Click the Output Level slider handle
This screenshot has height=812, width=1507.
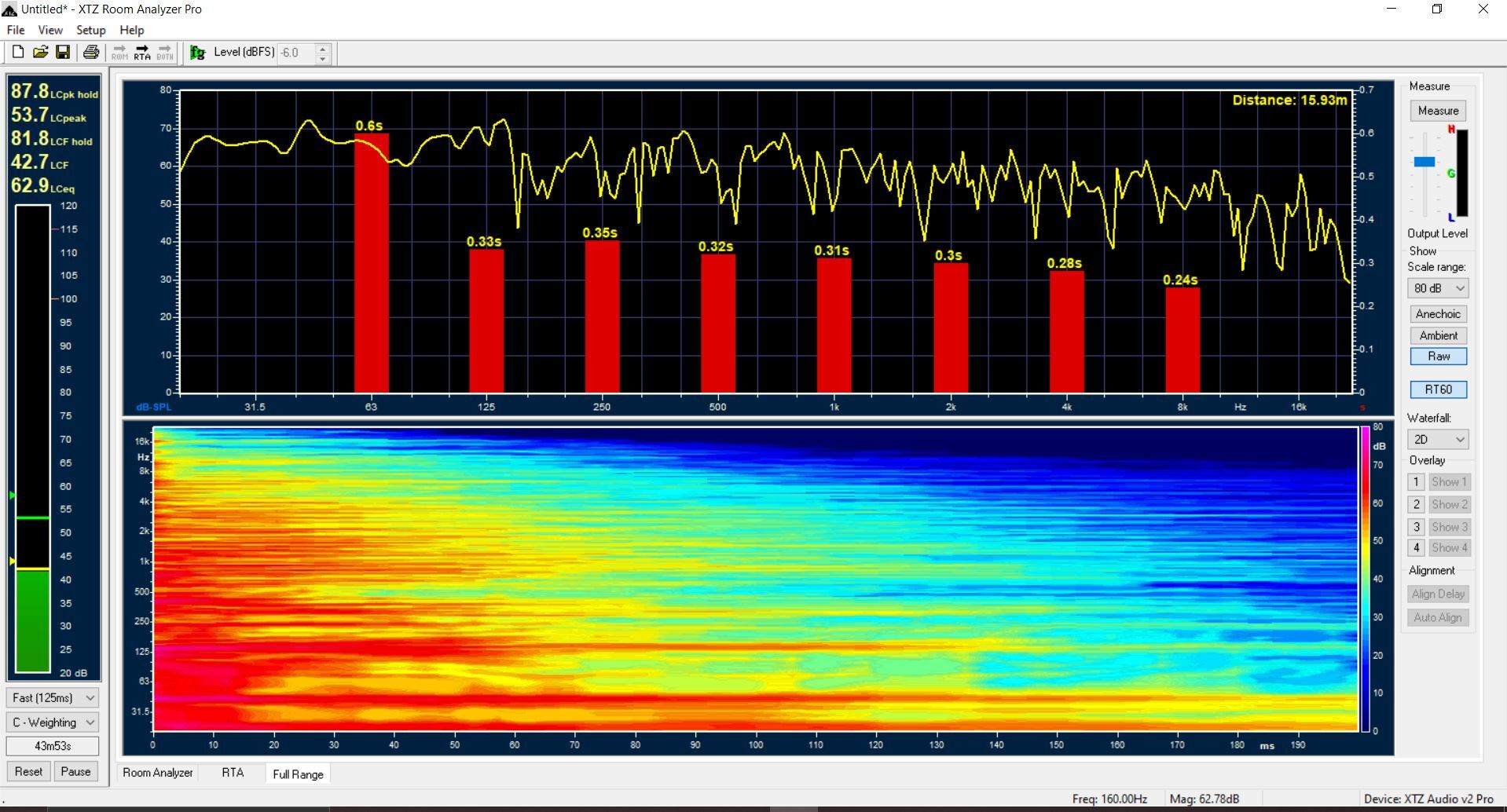click(x=1424, y=162)
